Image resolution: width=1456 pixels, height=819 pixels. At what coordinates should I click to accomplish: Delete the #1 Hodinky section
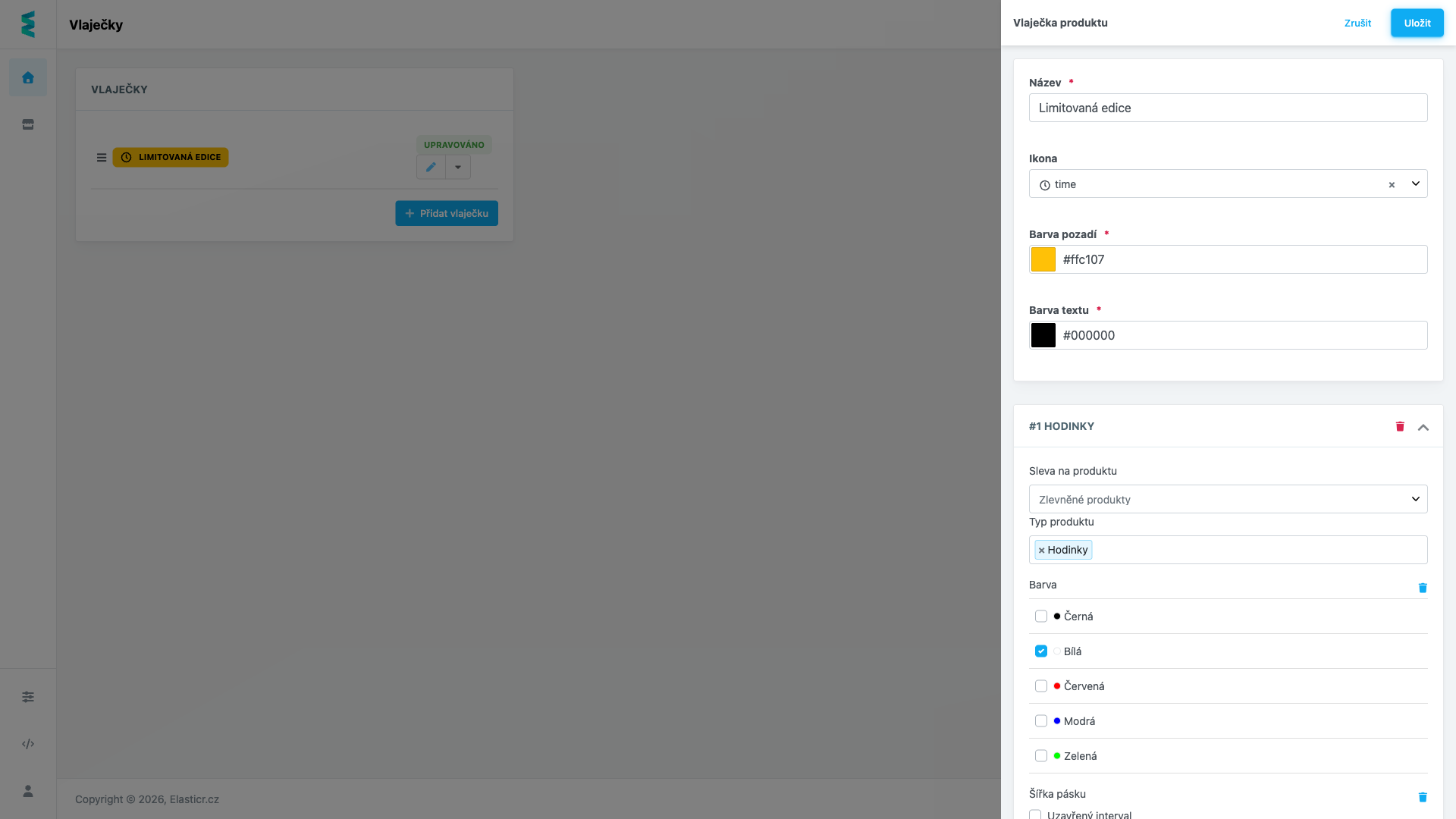[1400, 426]
